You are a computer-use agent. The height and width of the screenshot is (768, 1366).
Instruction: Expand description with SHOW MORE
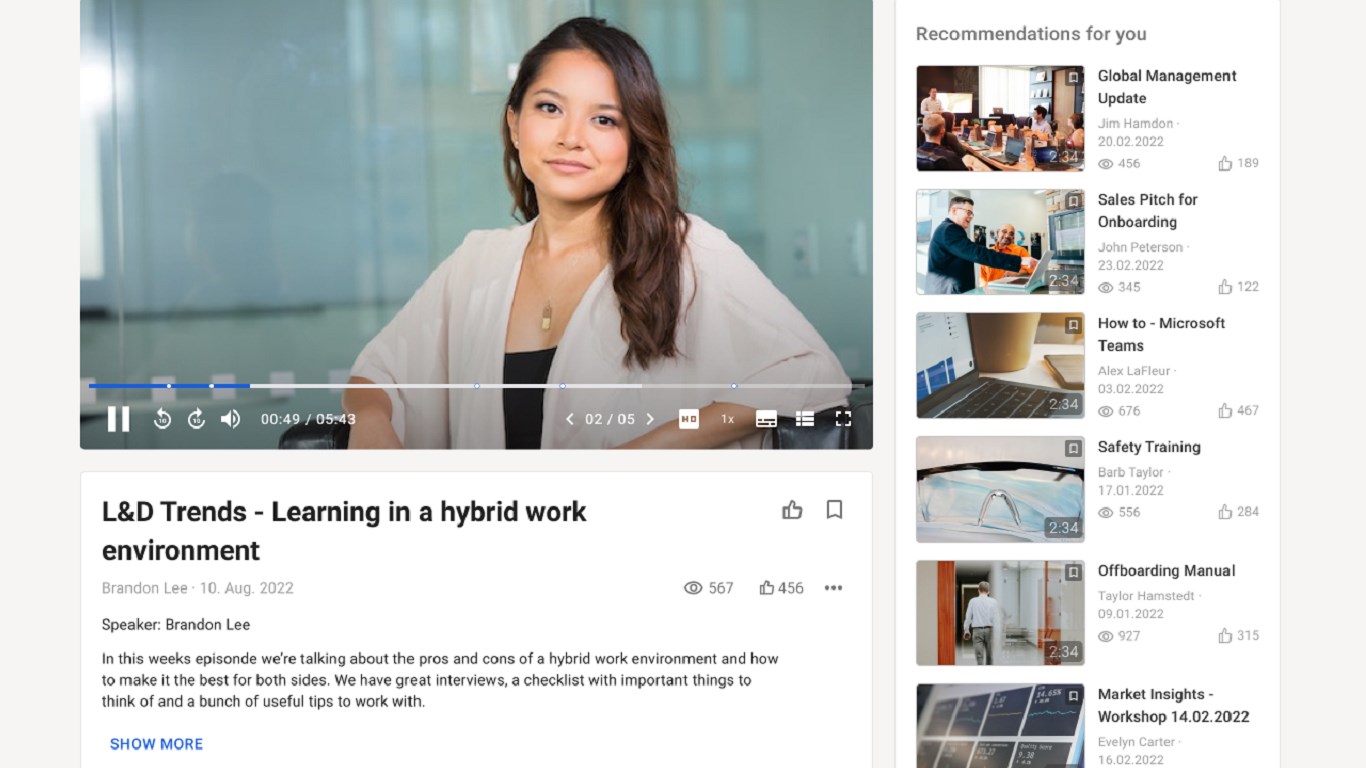(x=156, y=744)
